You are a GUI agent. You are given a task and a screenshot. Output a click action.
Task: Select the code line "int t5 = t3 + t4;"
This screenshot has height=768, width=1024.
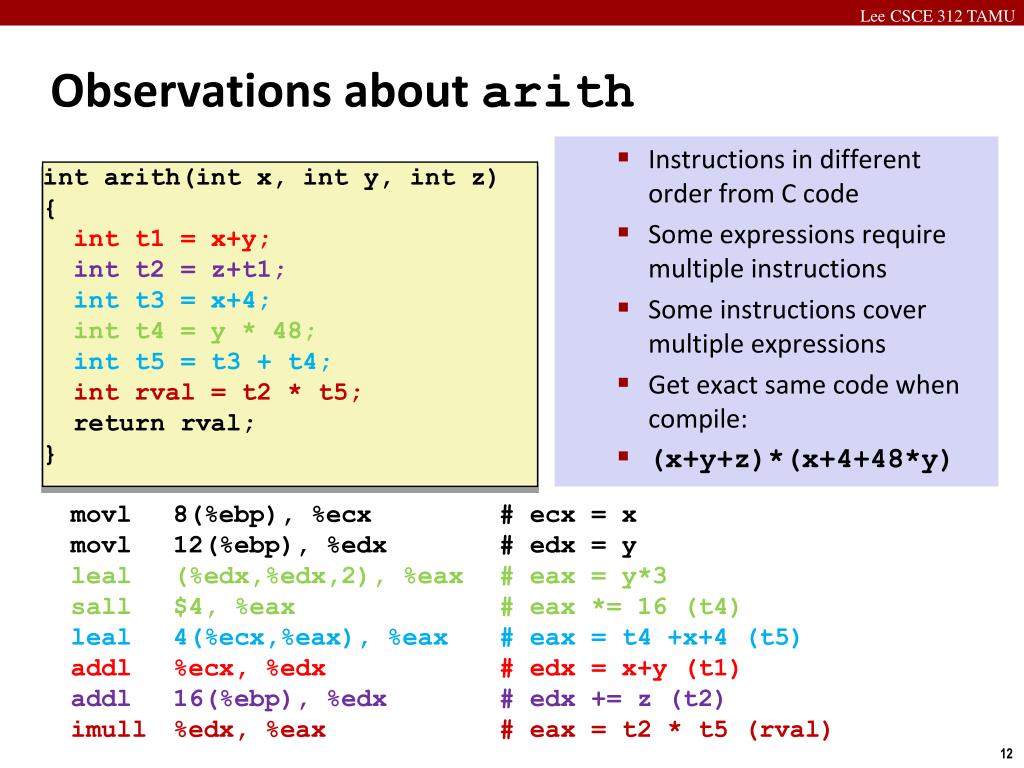202,361
